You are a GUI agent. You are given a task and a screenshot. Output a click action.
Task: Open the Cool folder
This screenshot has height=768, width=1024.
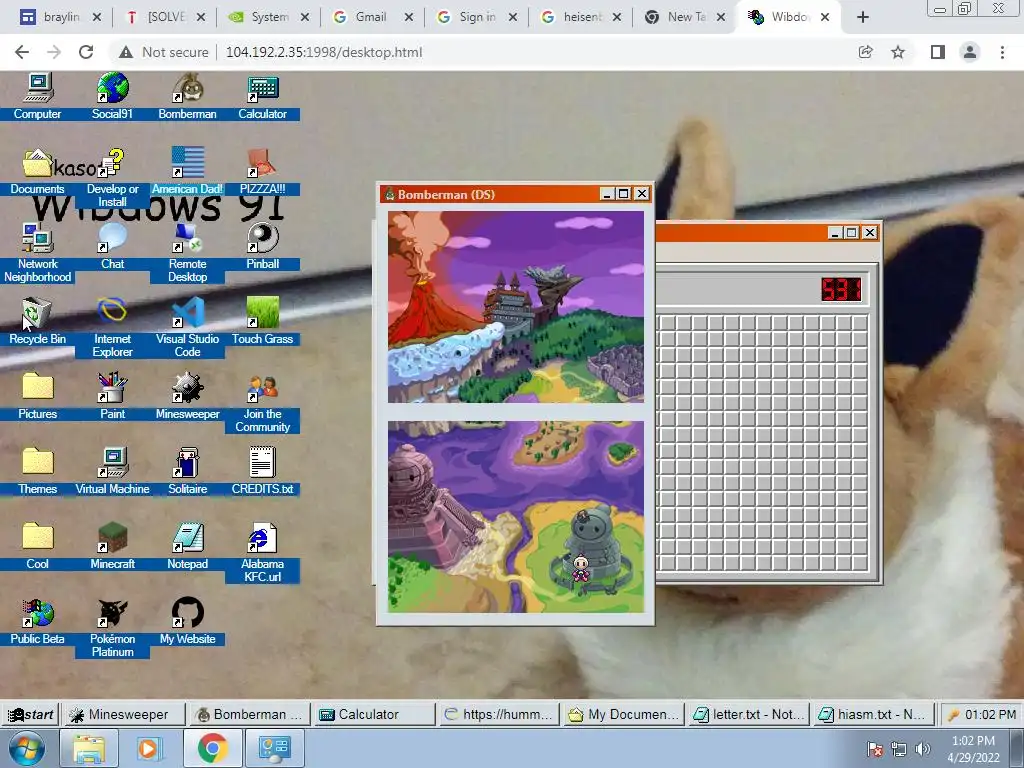(x=37, y=547)
